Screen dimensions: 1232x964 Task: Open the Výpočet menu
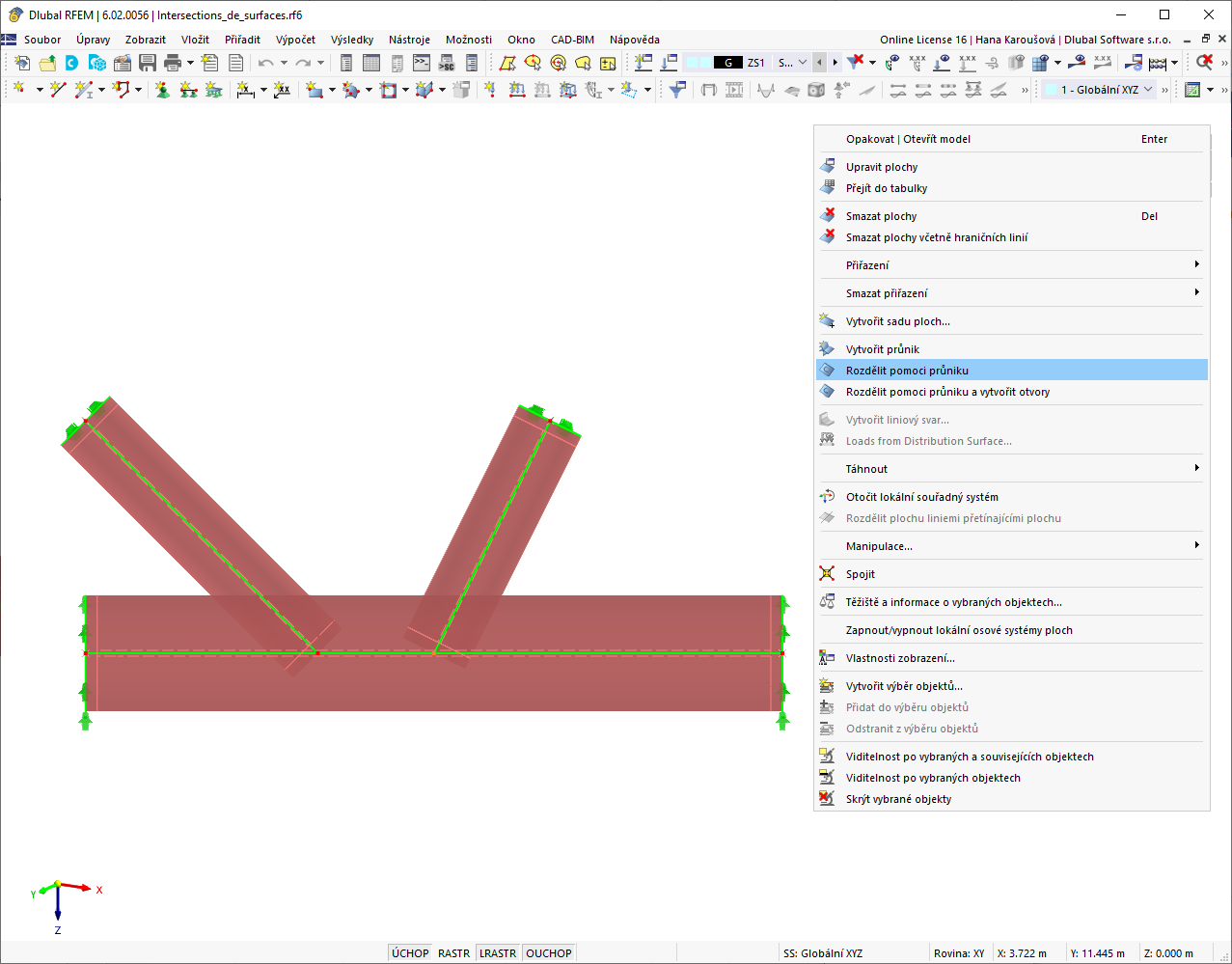click(x=295, y=40)
